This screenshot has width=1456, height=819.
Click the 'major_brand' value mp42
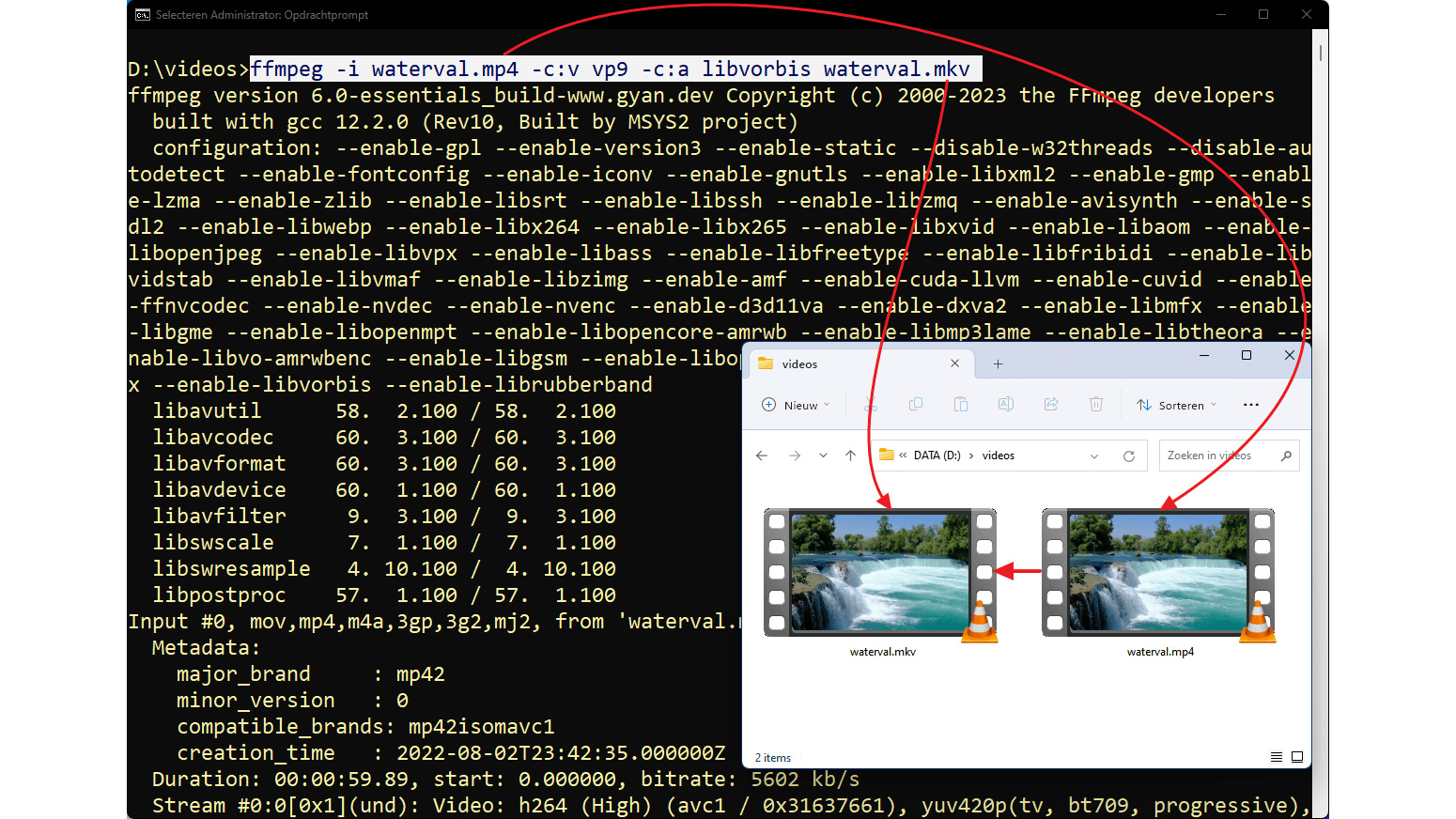(x=421, y=674)
